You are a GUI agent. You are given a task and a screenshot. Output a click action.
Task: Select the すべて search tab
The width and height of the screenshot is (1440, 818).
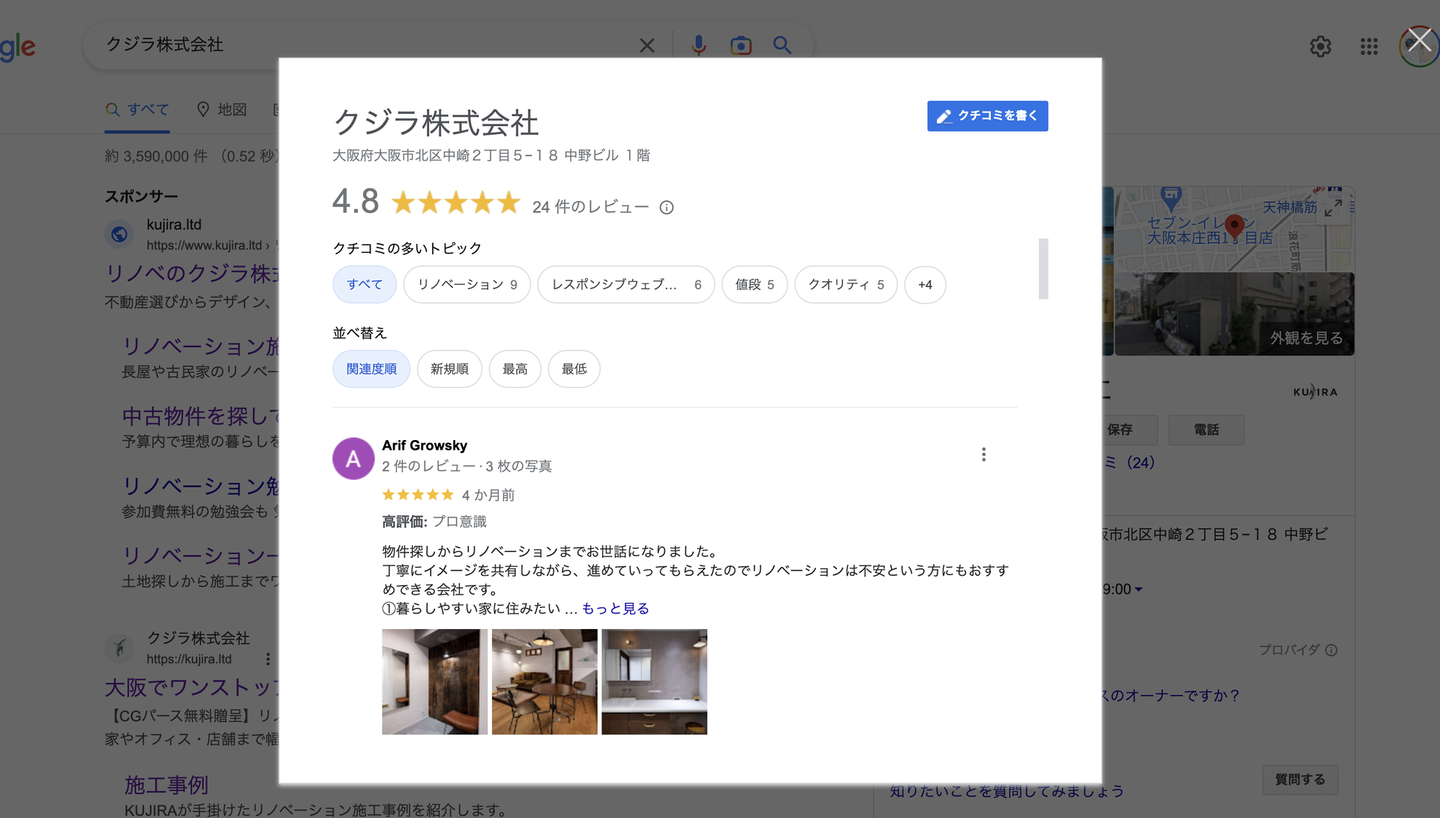[137, 110]
